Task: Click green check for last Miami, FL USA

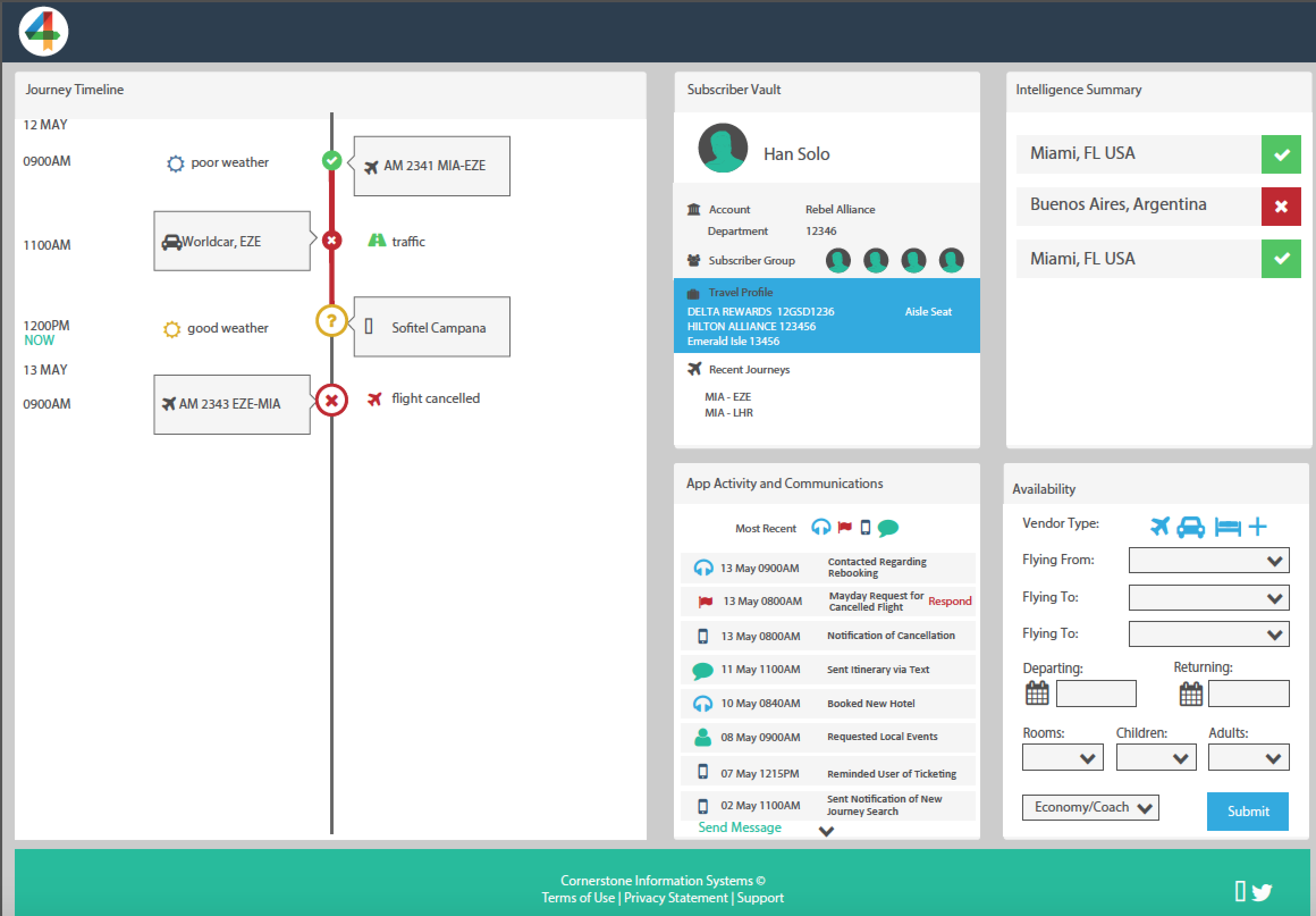Action: (1281, 258)
